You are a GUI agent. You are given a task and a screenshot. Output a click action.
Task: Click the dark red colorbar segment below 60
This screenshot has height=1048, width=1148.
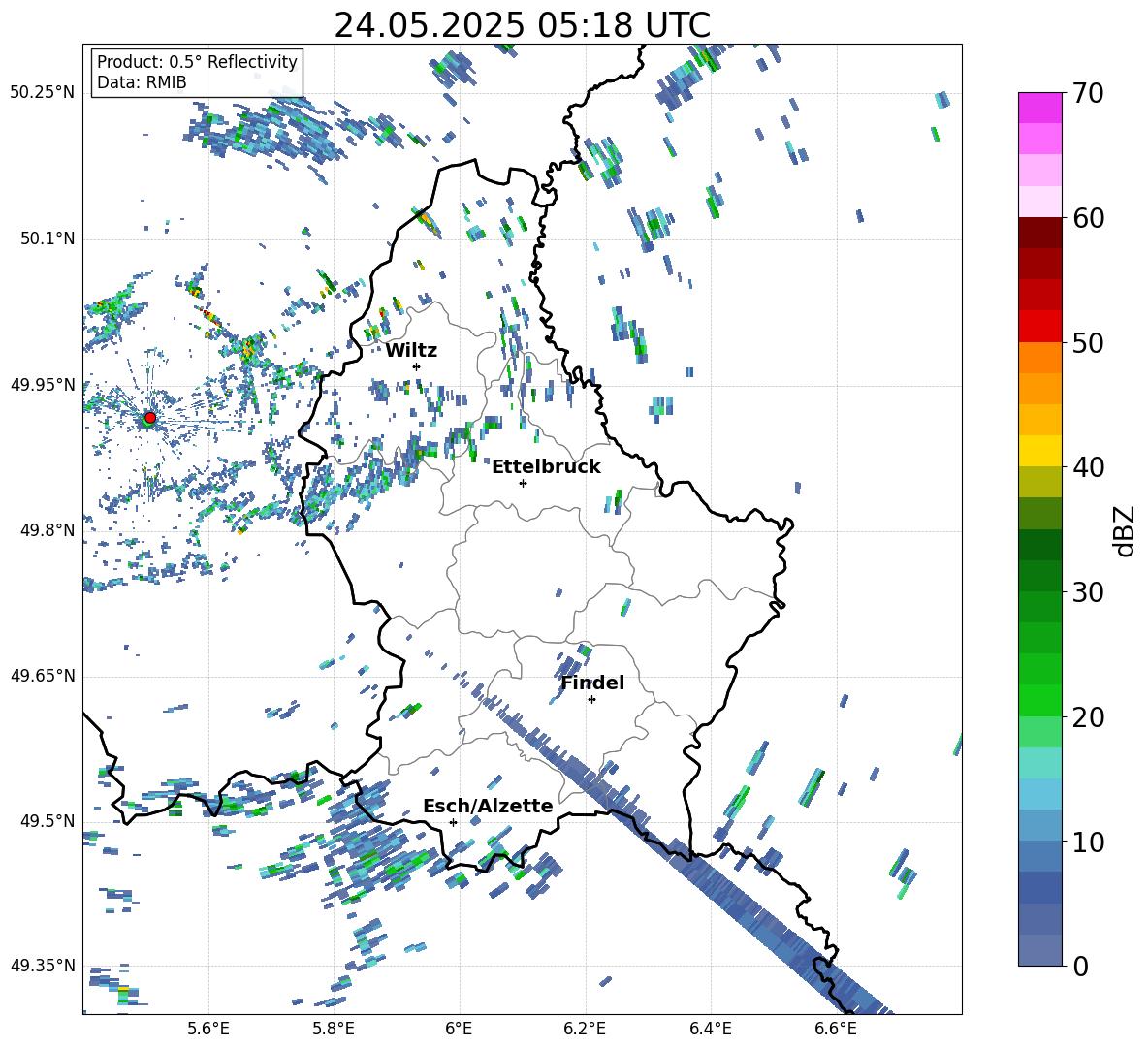[x=1039, y=233]
